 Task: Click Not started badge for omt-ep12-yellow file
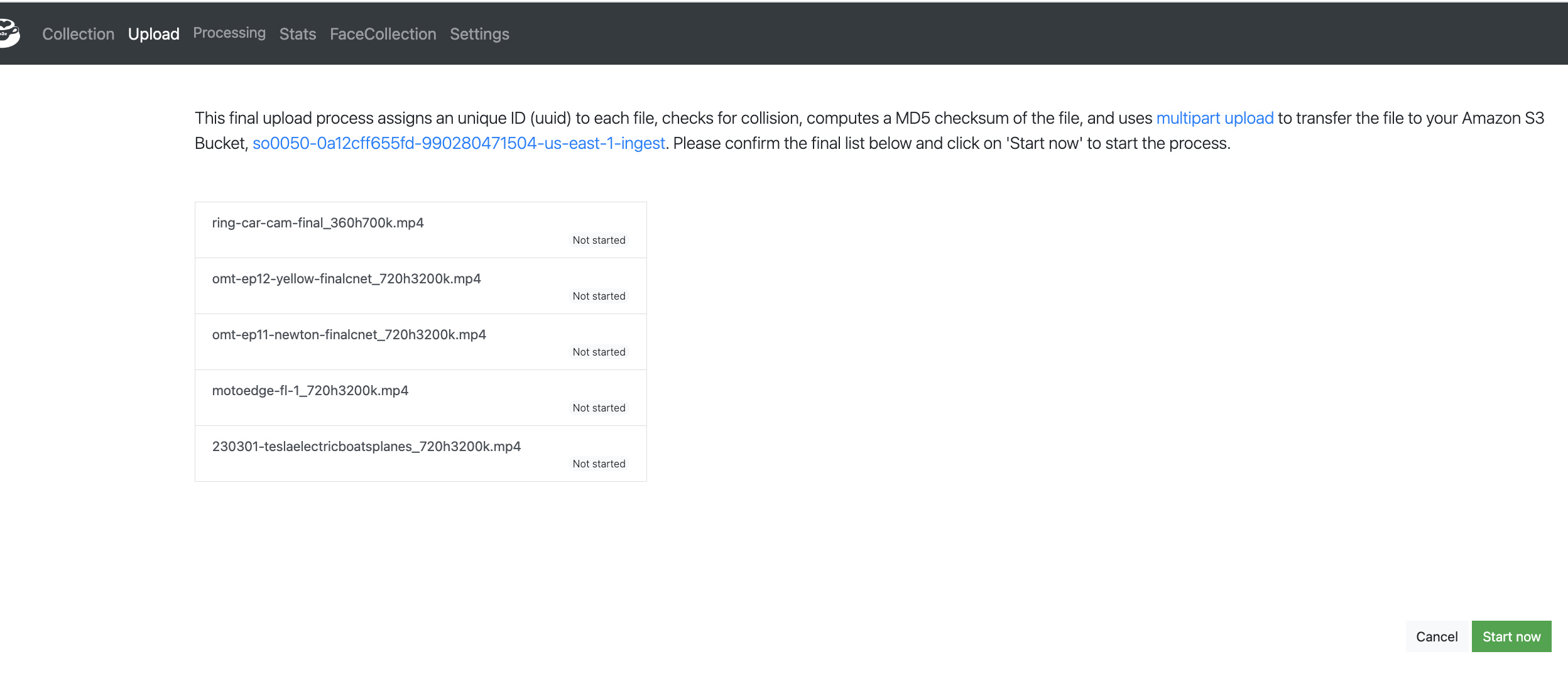[598, 296]
